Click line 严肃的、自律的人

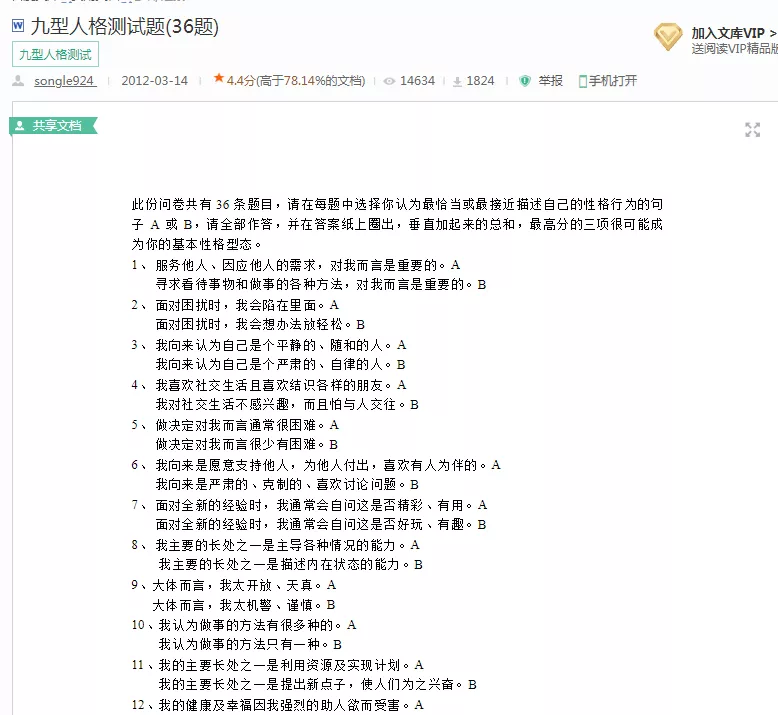coord(280,365)
